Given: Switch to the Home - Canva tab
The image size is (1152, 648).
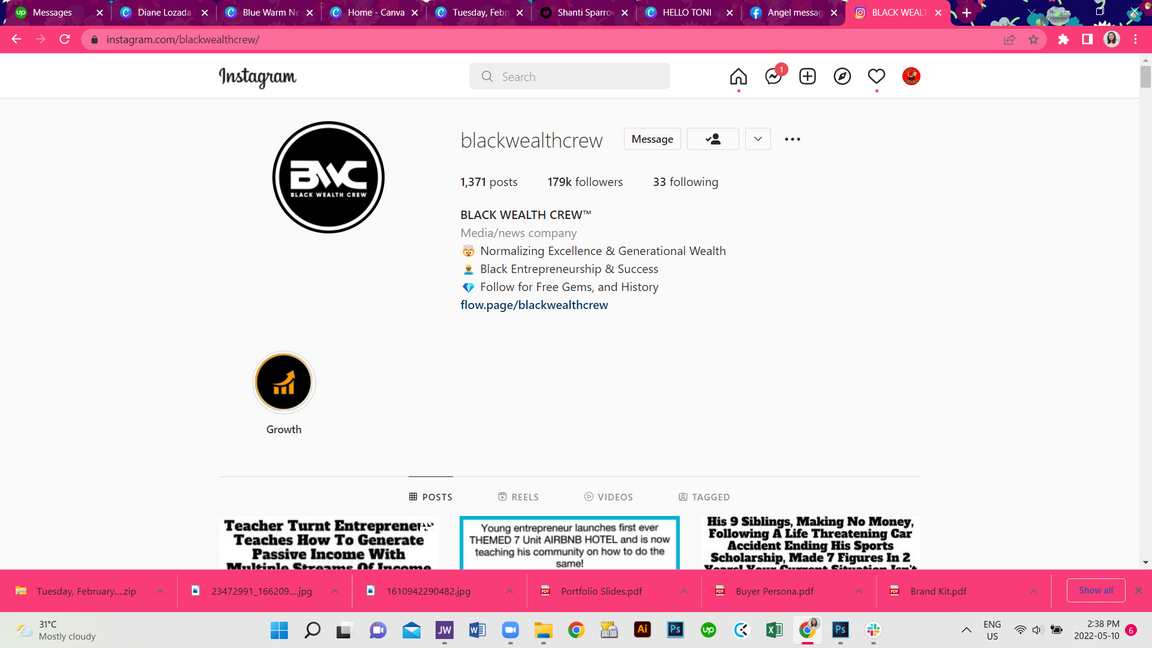Looking at the screenshot, I should 375,12.
